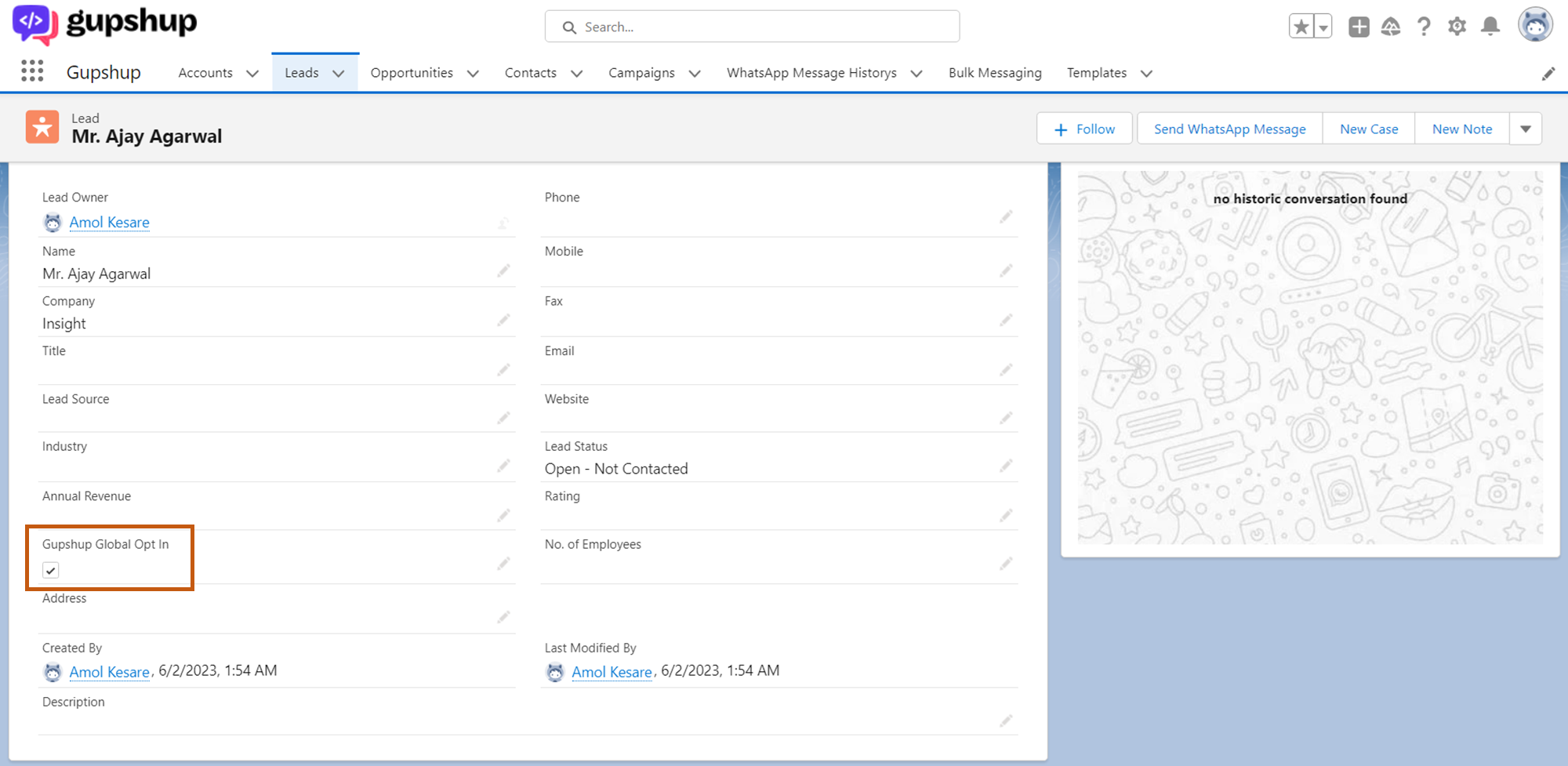Screen dimensions: 1568x766
Task: Open the Leads tab
Action: [302, 73]
